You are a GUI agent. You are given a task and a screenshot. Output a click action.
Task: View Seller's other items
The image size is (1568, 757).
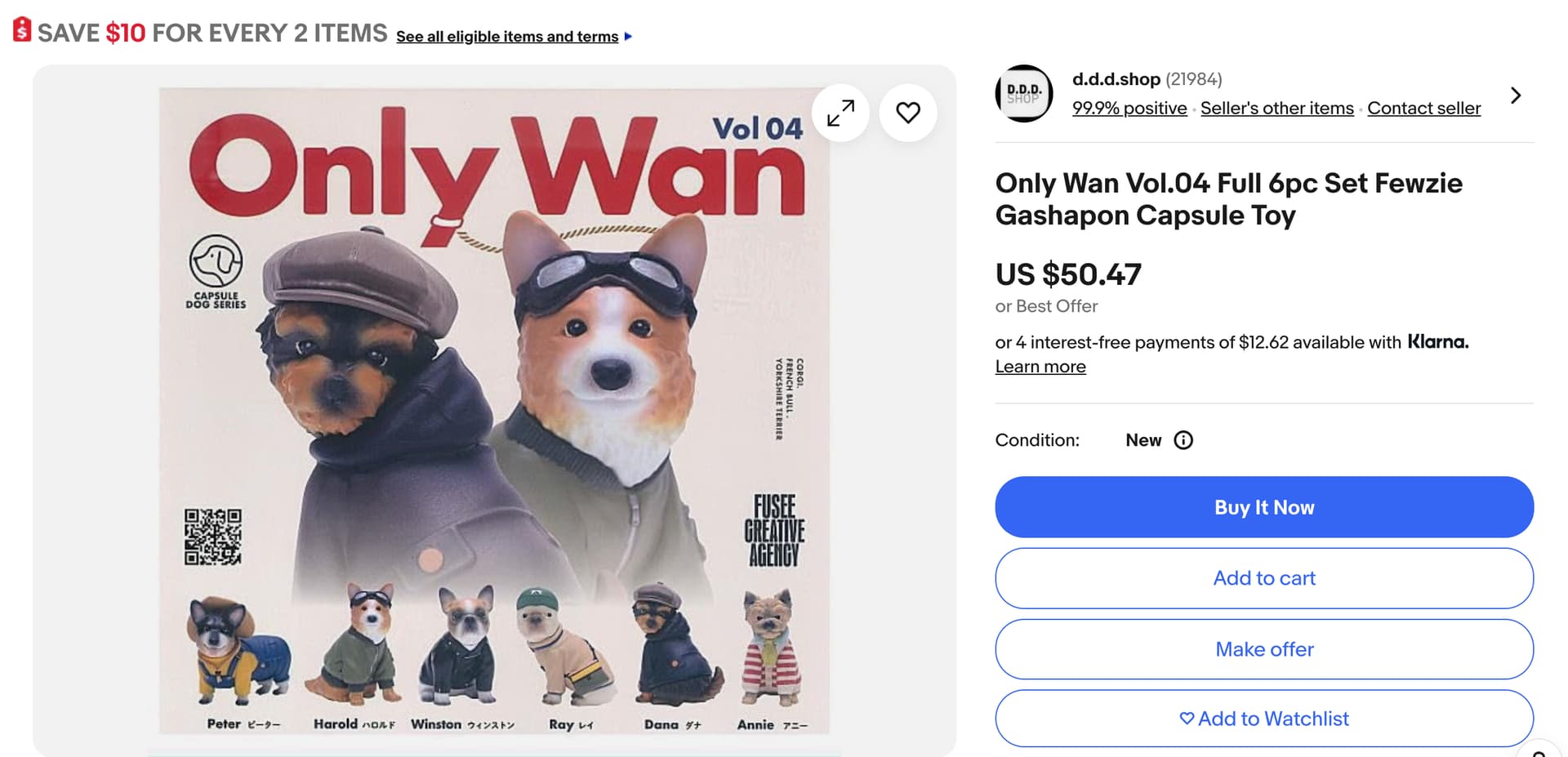click(x=1276, y=108)
